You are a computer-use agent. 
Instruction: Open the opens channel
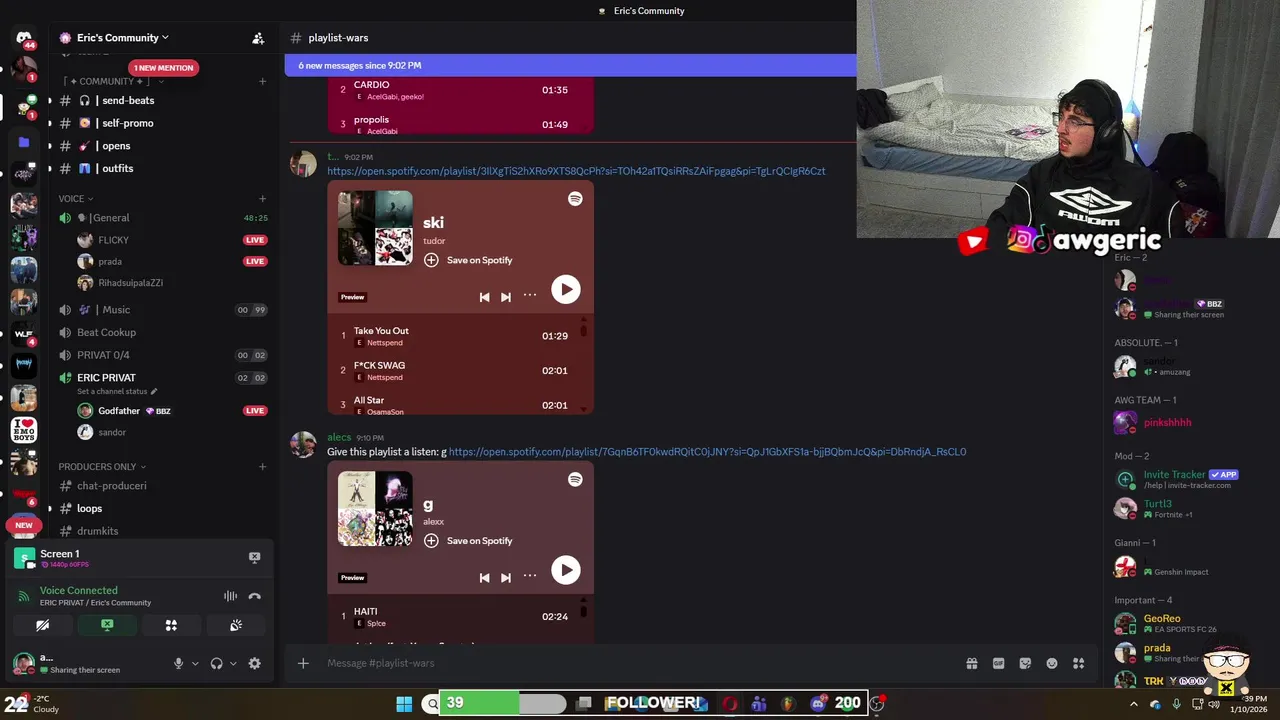[x=162, y=146]
